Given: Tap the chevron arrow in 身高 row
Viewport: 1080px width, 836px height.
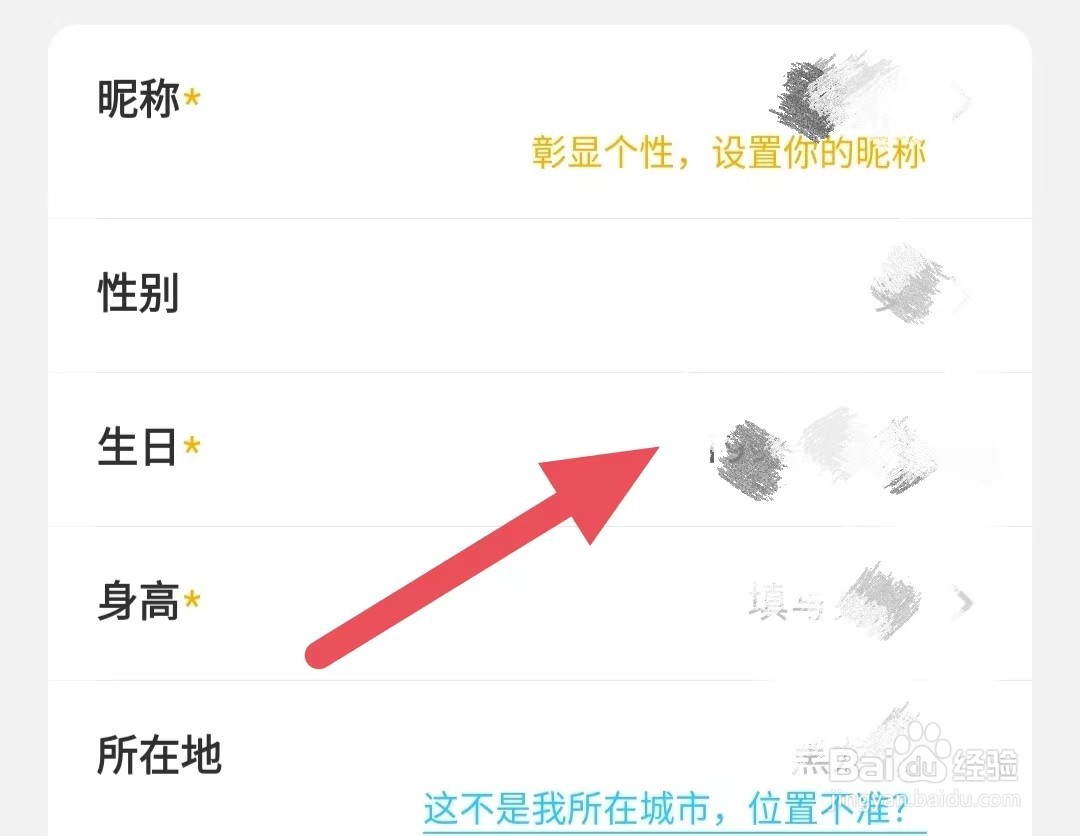Looking at the screenshot, I should pyautogui.click(x=965, y=602).
